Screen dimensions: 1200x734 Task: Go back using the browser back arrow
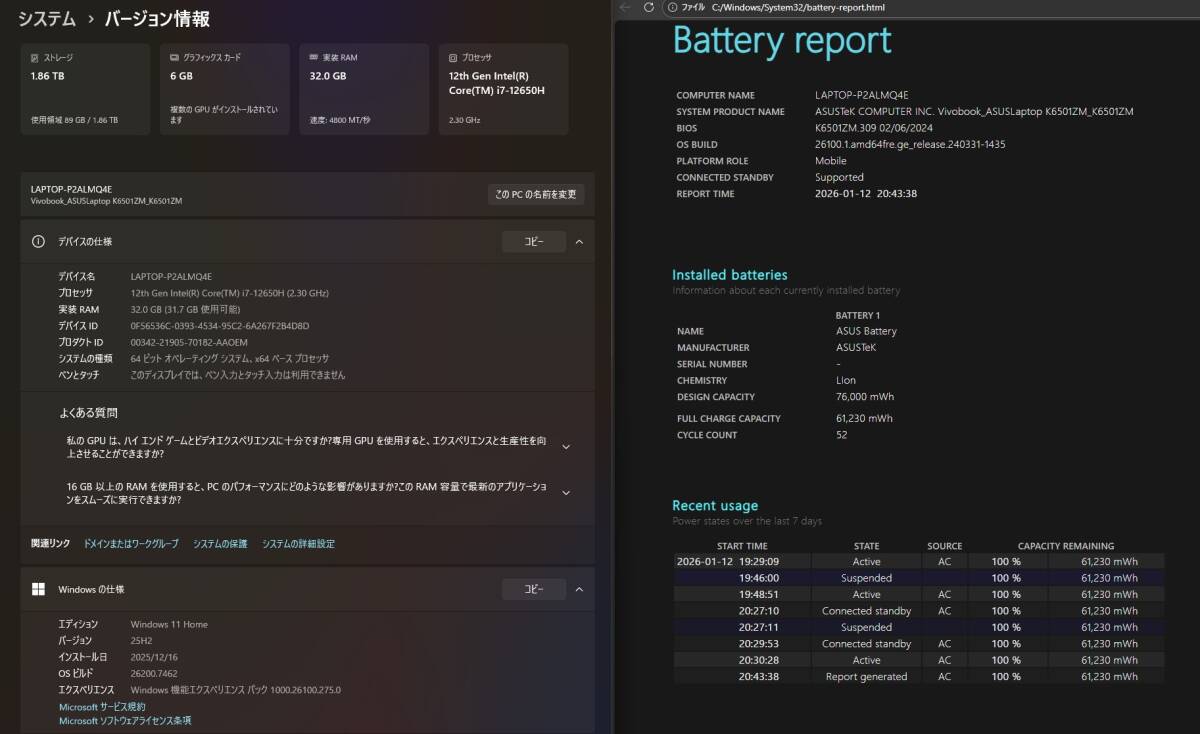tap(625, 7)
